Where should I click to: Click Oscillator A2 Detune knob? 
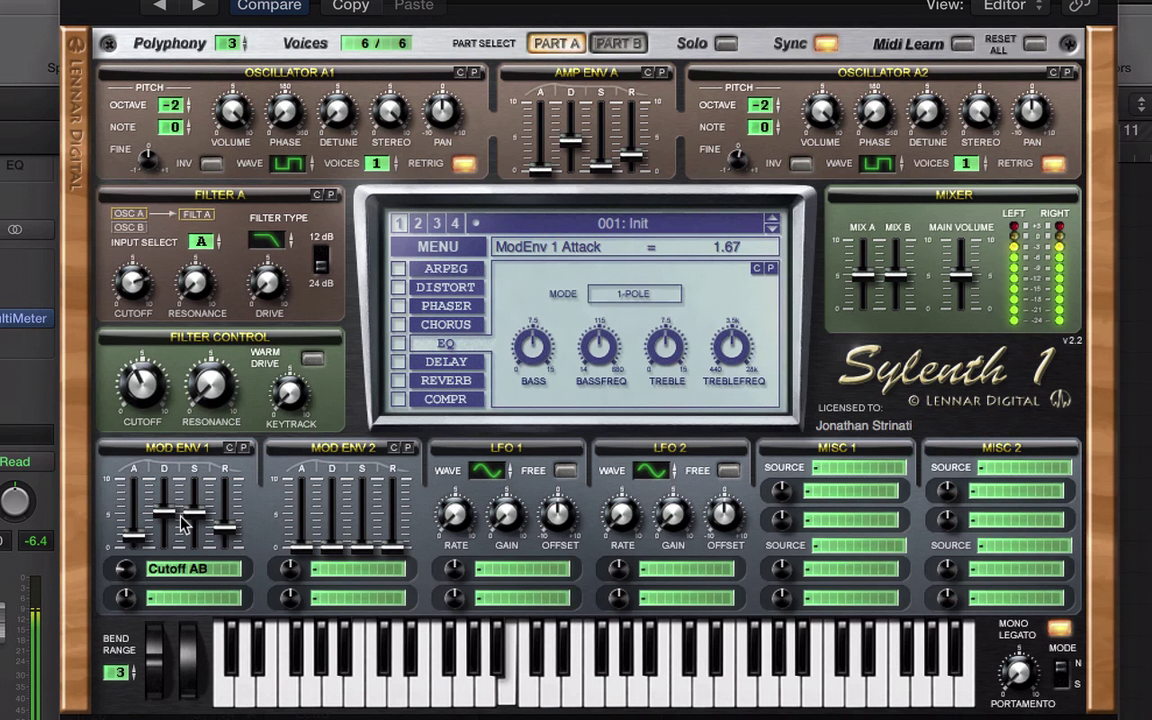tap(927, 112)
